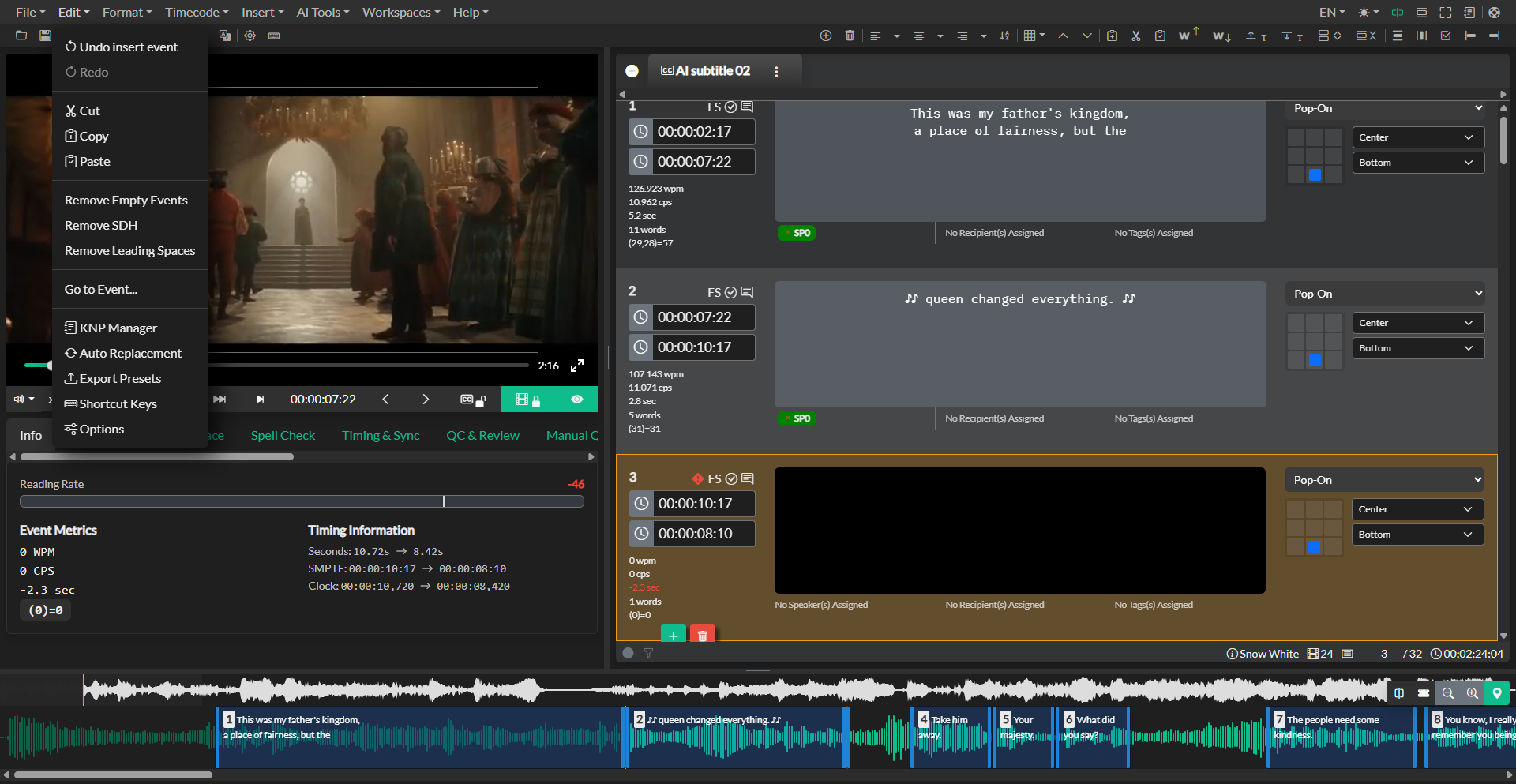This screenshot has width=1516, height=784.
Task: Insert a new event using the plus-circle toolbar icon
Action: 826,36
